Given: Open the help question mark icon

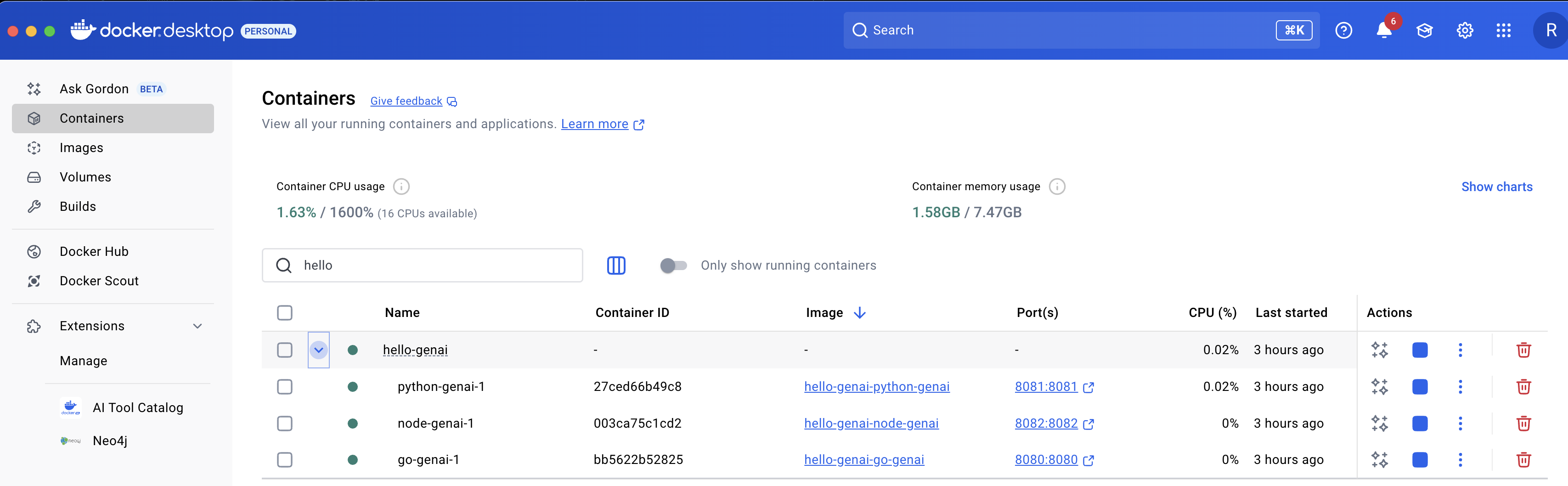Looking at the screenshot, I should click(1343, 30).
